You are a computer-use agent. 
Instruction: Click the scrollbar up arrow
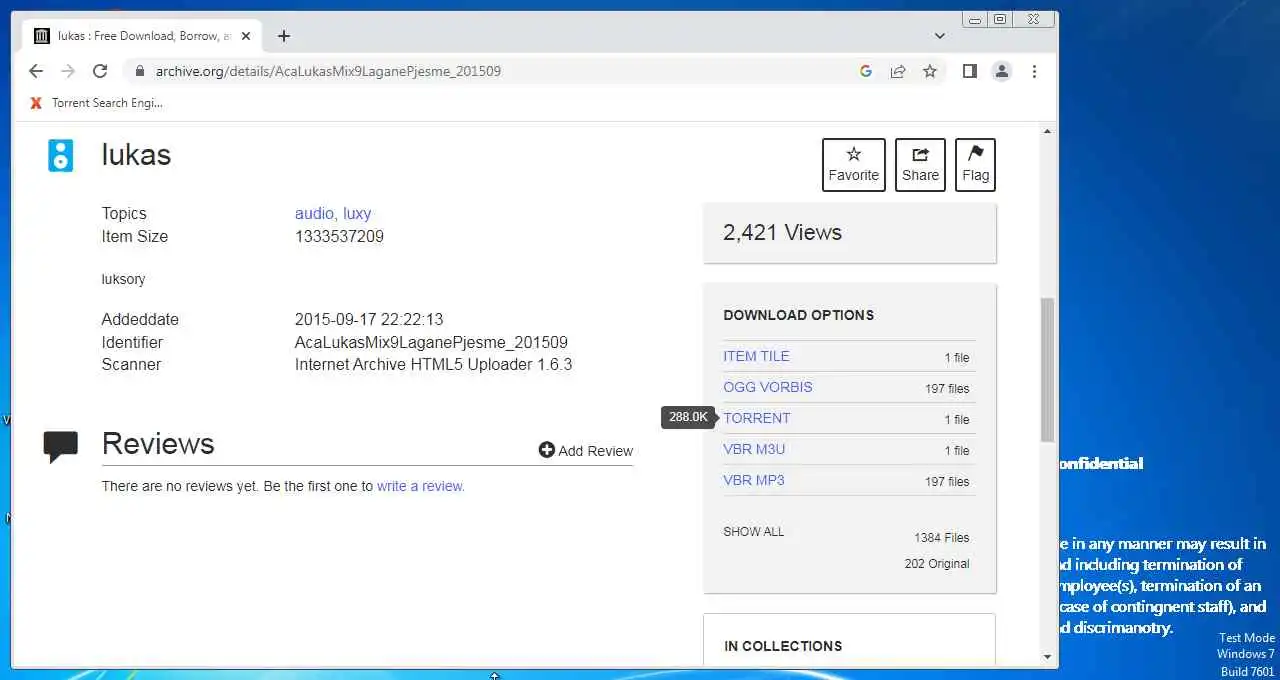tap(1048, 131)
